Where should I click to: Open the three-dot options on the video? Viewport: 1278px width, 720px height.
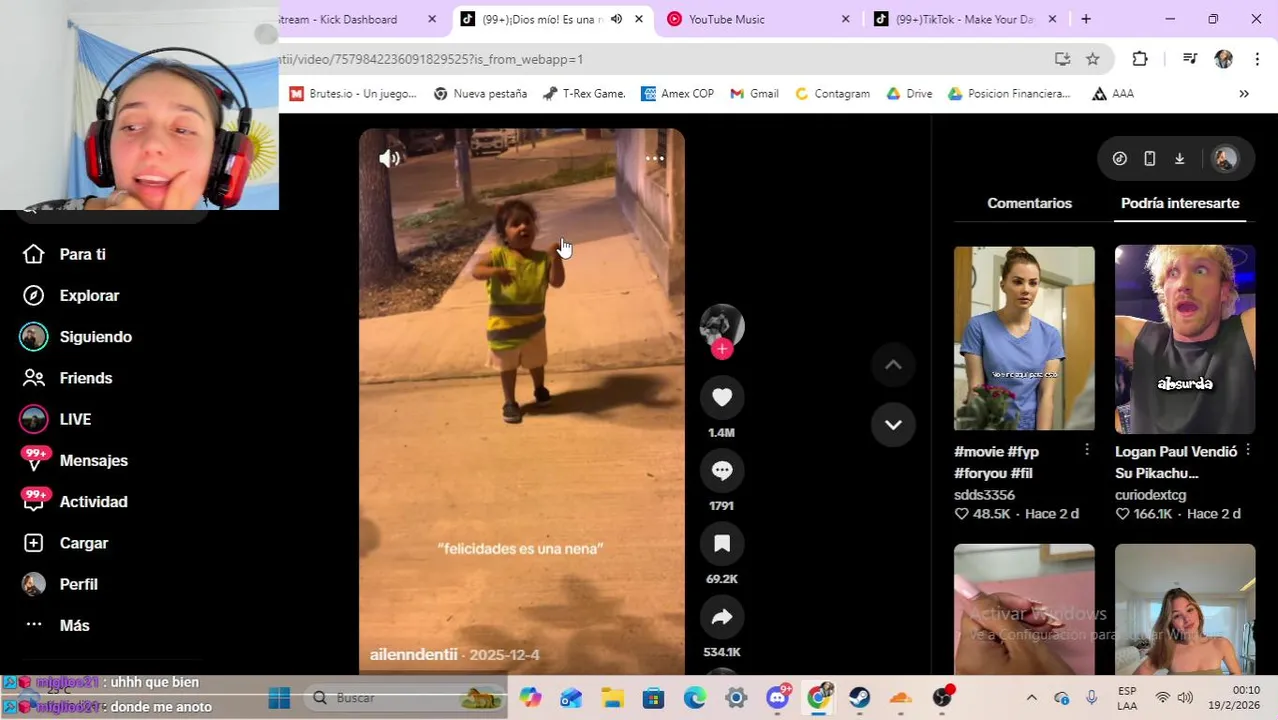[654, 158]
